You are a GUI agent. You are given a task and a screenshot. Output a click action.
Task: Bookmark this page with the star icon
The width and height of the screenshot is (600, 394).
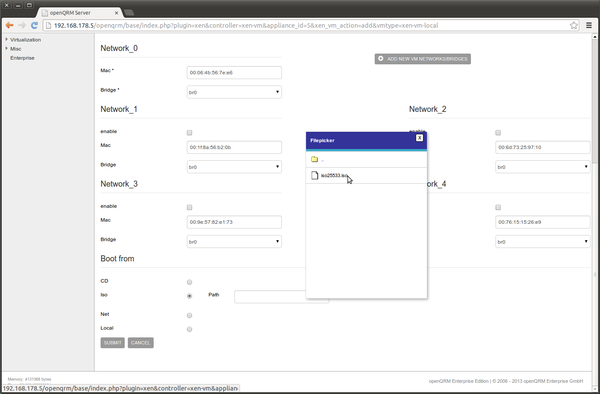pyautogui.click(x=574, y=26)
